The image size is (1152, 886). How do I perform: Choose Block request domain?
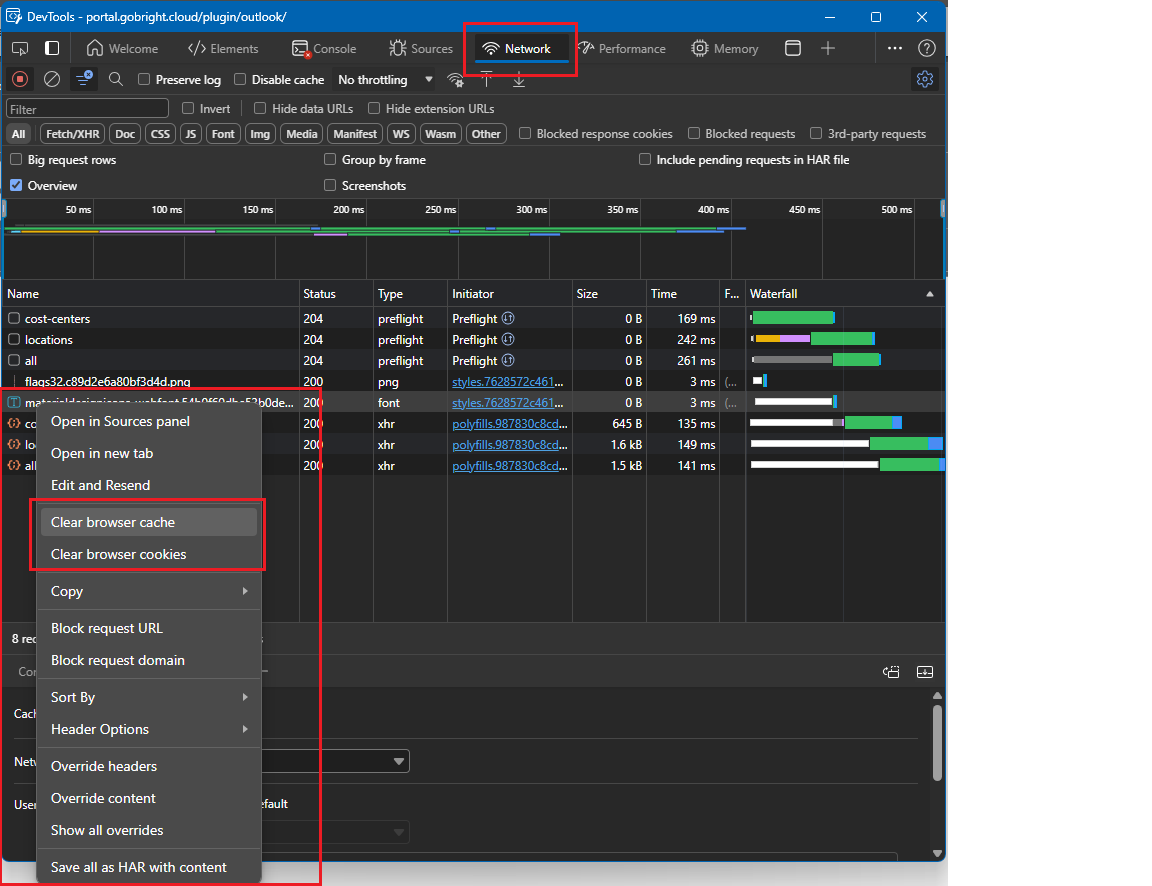click(149, 660)
